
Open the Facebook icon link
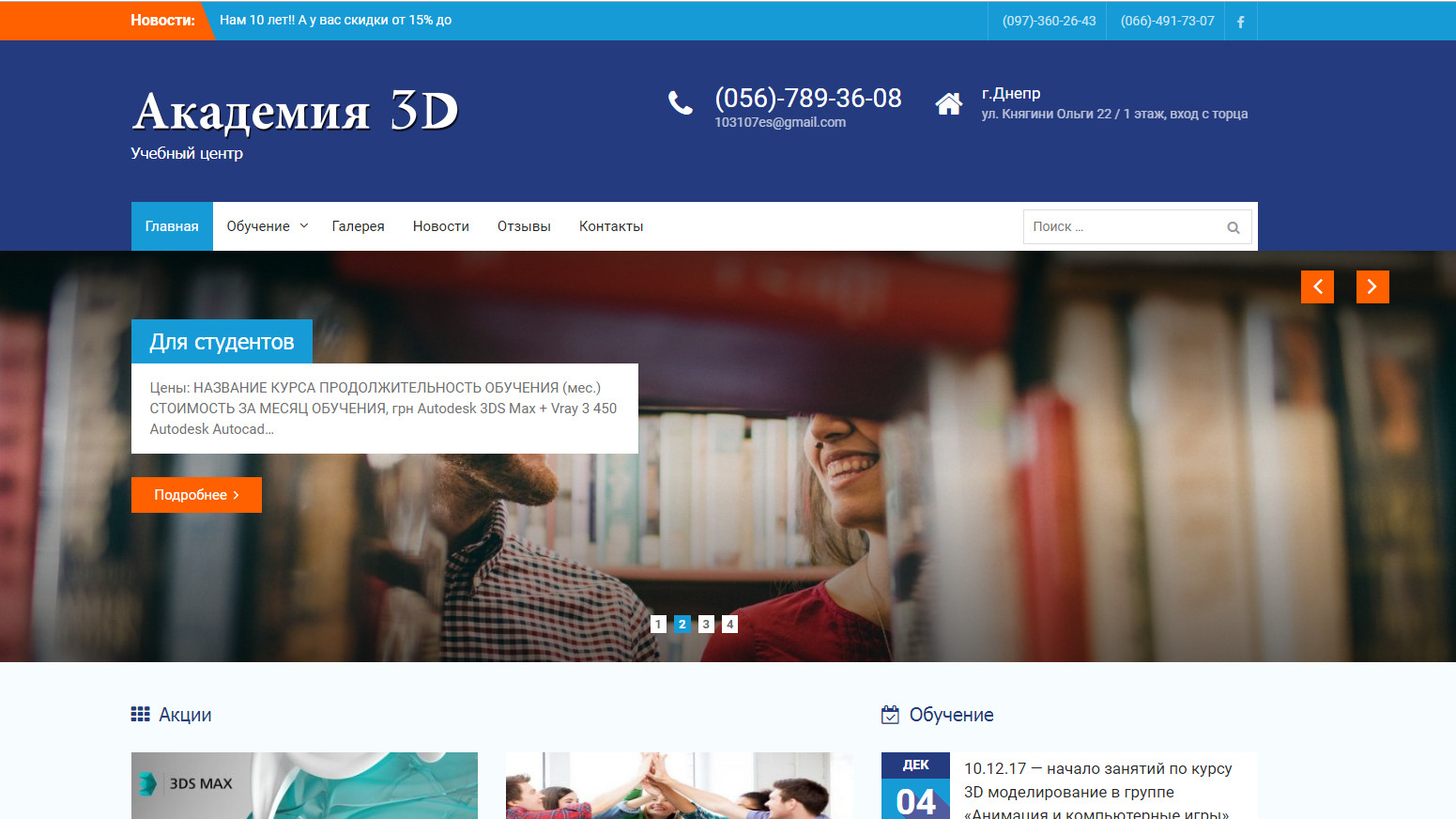pos(1240,22)
